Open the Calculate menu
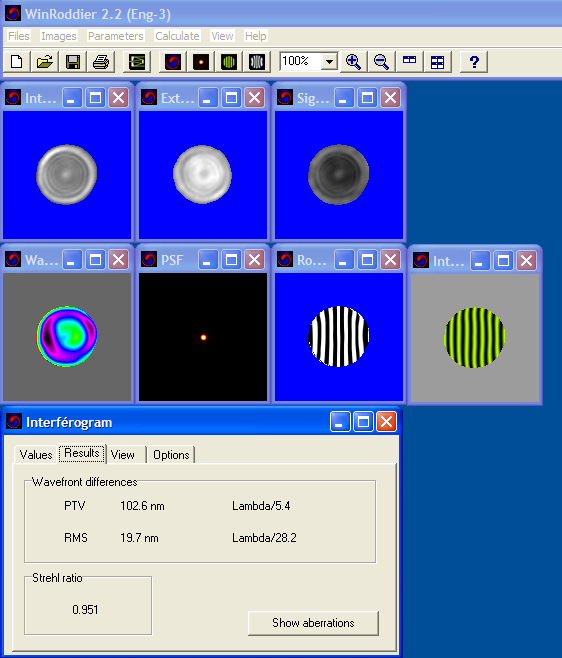562x658 pixels. point(177,36)
